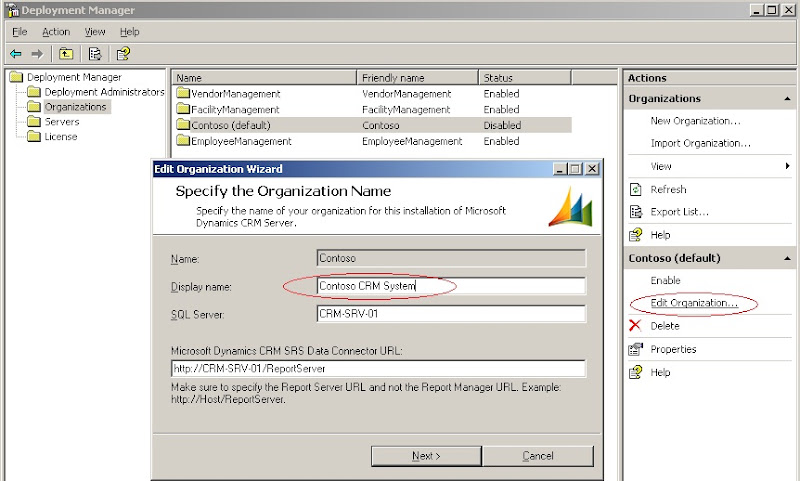800x481 pixels.
Task: Click the FacilityManagement folder icon
Action: click(x=183, y=109)
